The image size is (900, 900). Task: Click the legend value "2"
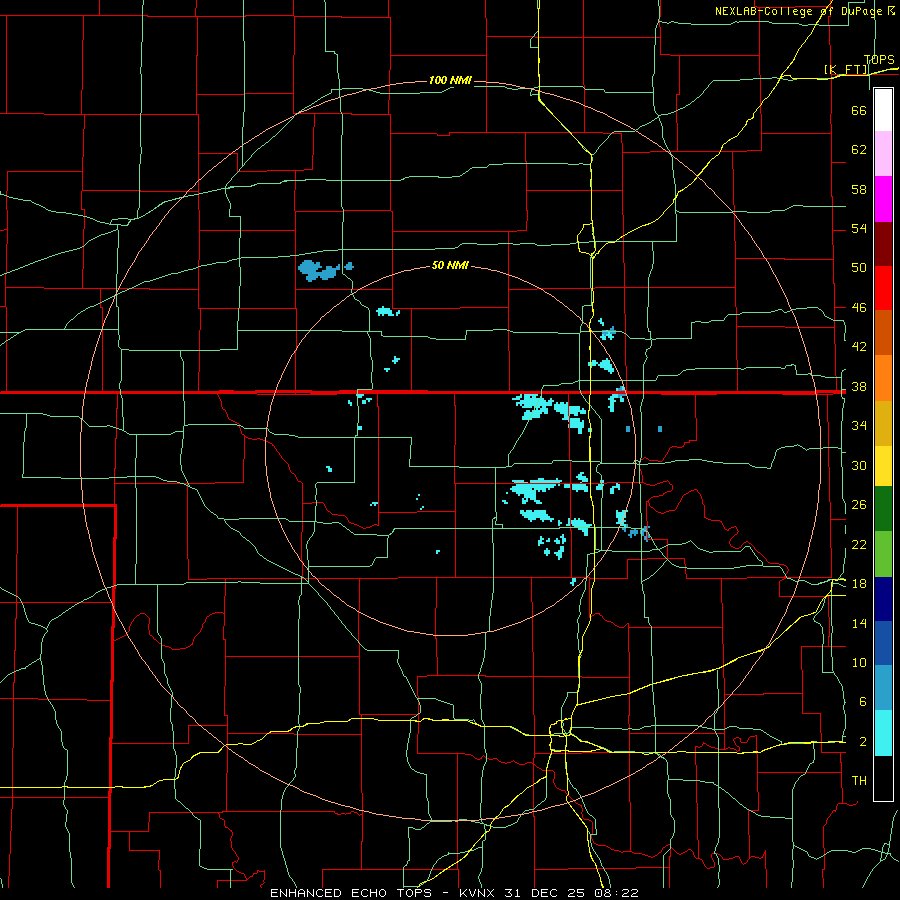coord(862,742)
